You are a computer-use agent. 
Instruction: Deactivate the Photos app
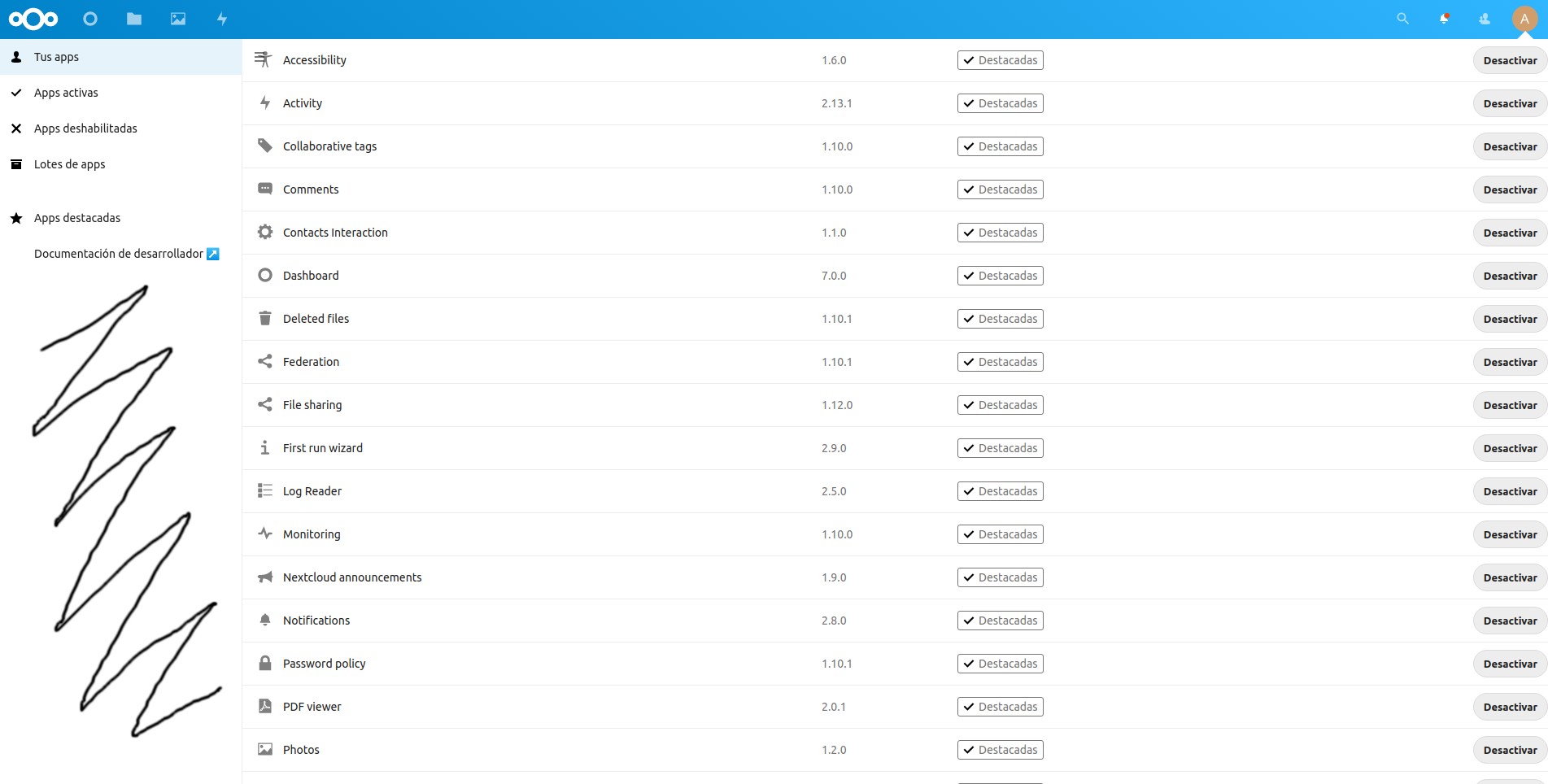tap(1510, 750)
